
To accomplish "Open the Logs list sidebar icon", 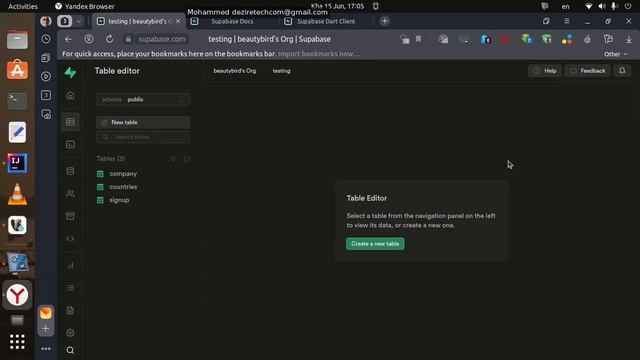I will pyautogui.click(x=70, y=288).
